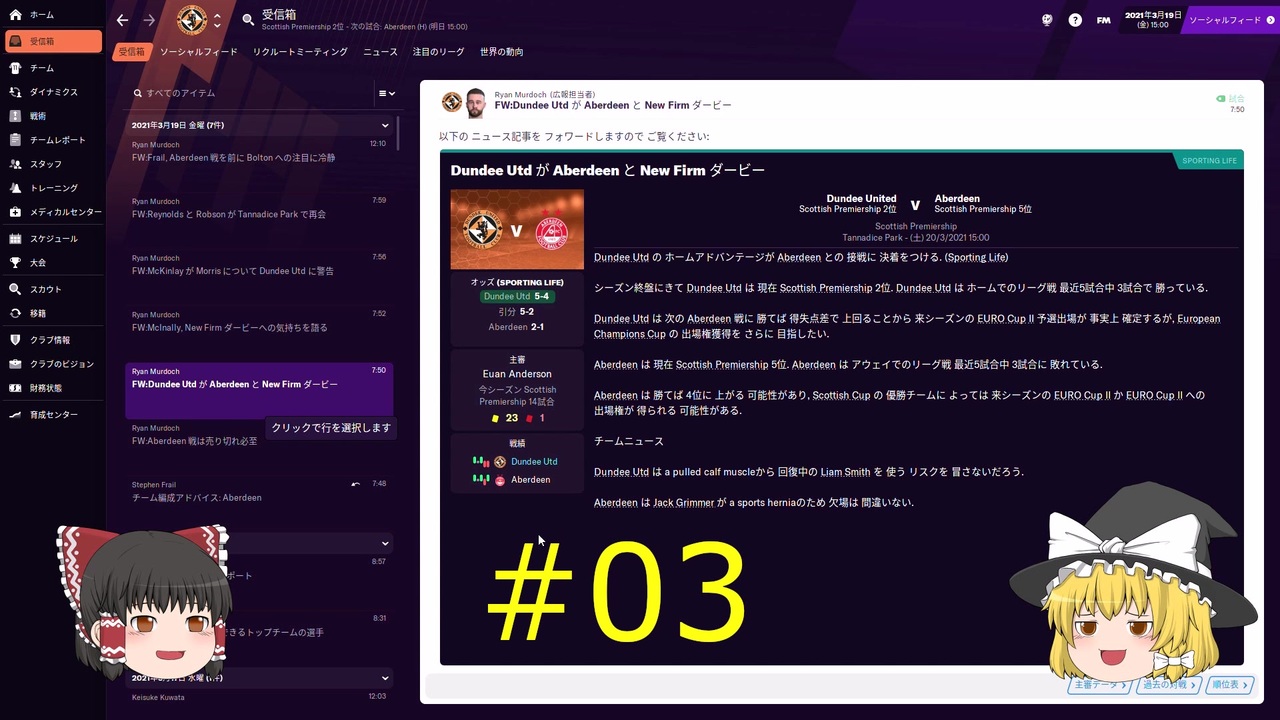This screenshot has width=1280, height=720.
Task: Select 受信箱 in the left sidebar
Action: click(53, 41)
